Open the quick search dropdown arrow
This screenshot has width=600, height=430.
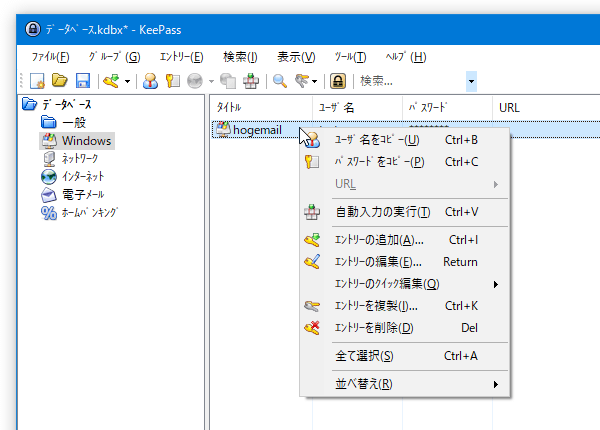coord(471,81)
